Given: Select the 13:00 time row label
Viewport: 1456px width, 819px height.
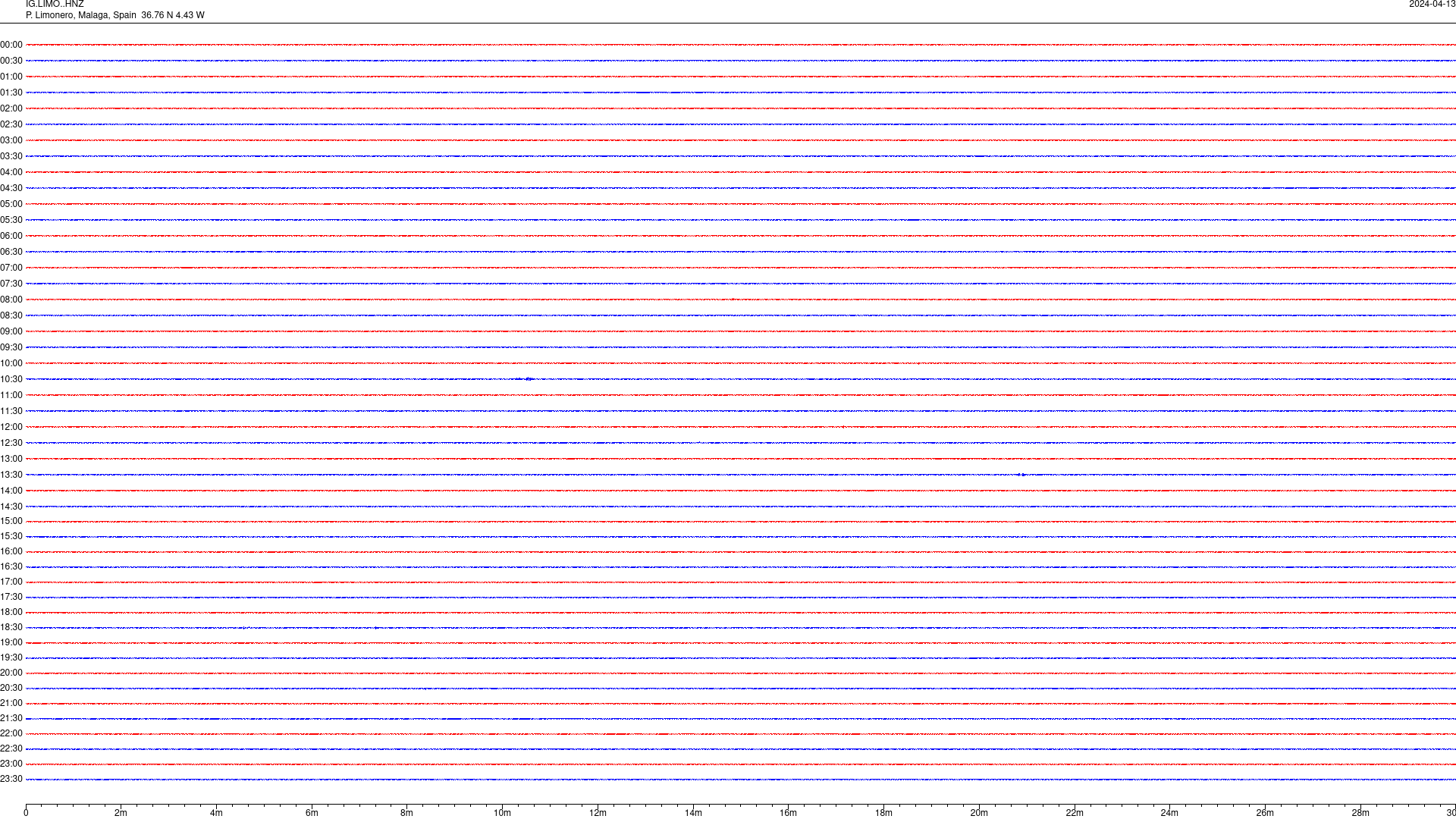Looking at the screenshot, I should tap(11, 459).
